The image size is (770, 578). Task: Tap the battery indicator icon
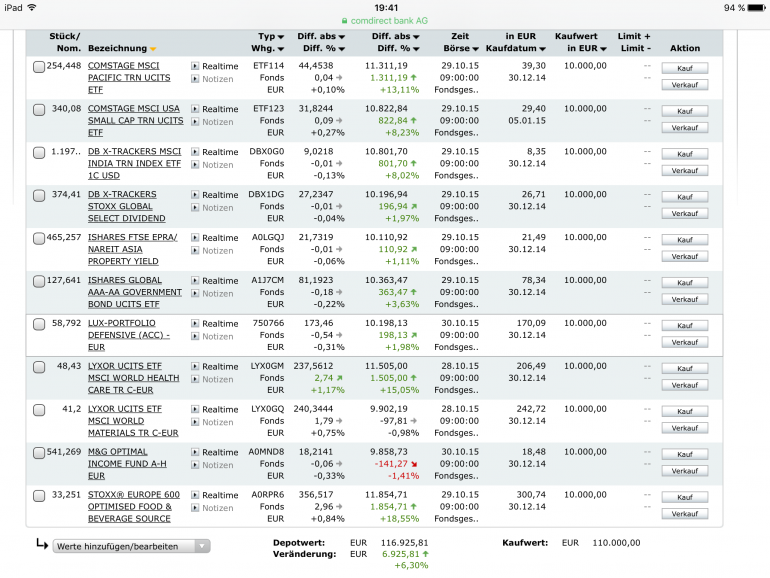[757, 8]
